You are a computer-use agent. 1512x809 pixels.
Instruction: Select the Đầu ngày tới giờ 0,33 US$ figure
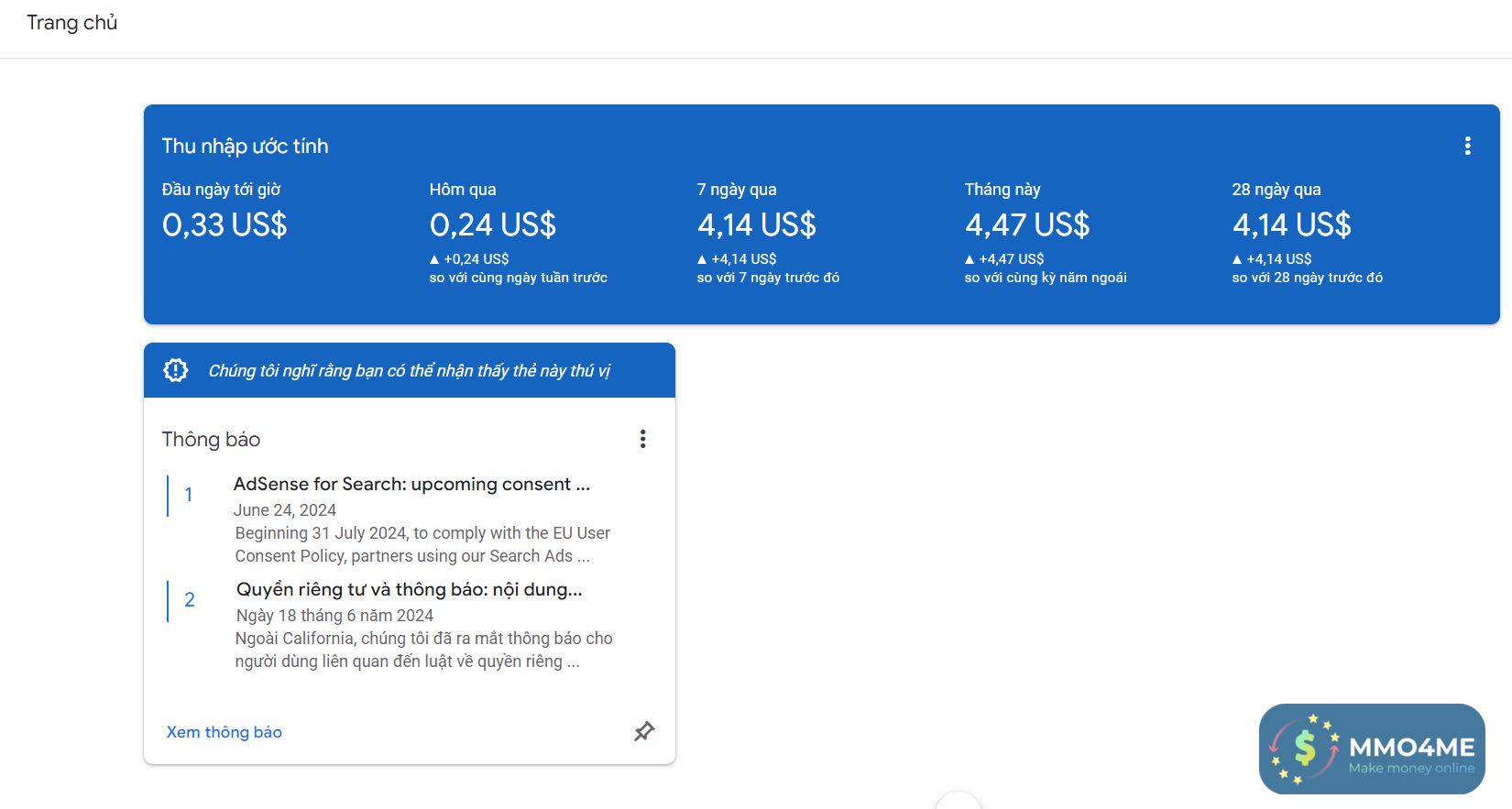[225, 224]
